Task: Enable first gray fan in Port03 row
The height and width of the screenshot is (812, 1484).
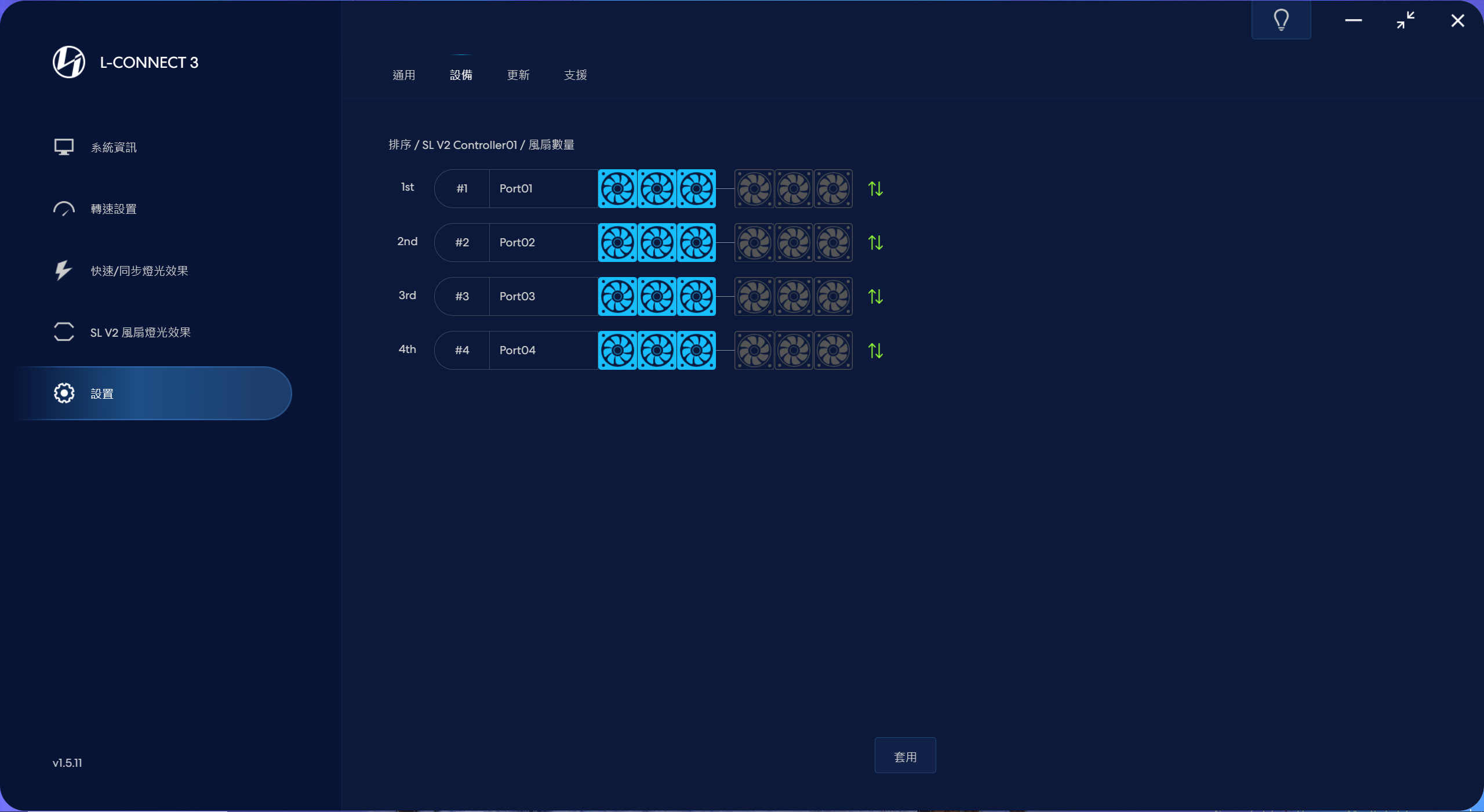Action: (x=754, y=297)
